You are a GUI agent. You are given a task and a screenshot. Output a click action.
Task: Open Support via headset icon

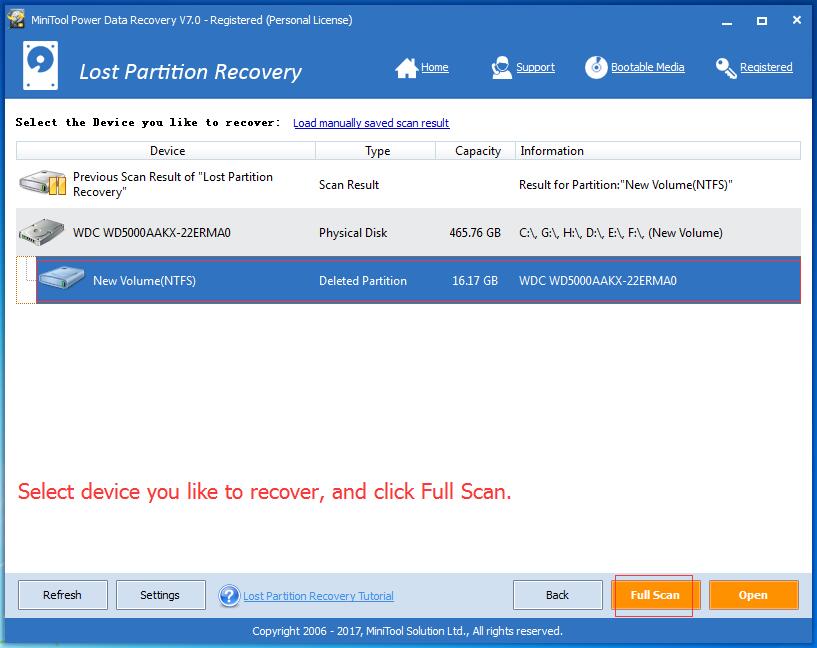(x=499, y=66)
